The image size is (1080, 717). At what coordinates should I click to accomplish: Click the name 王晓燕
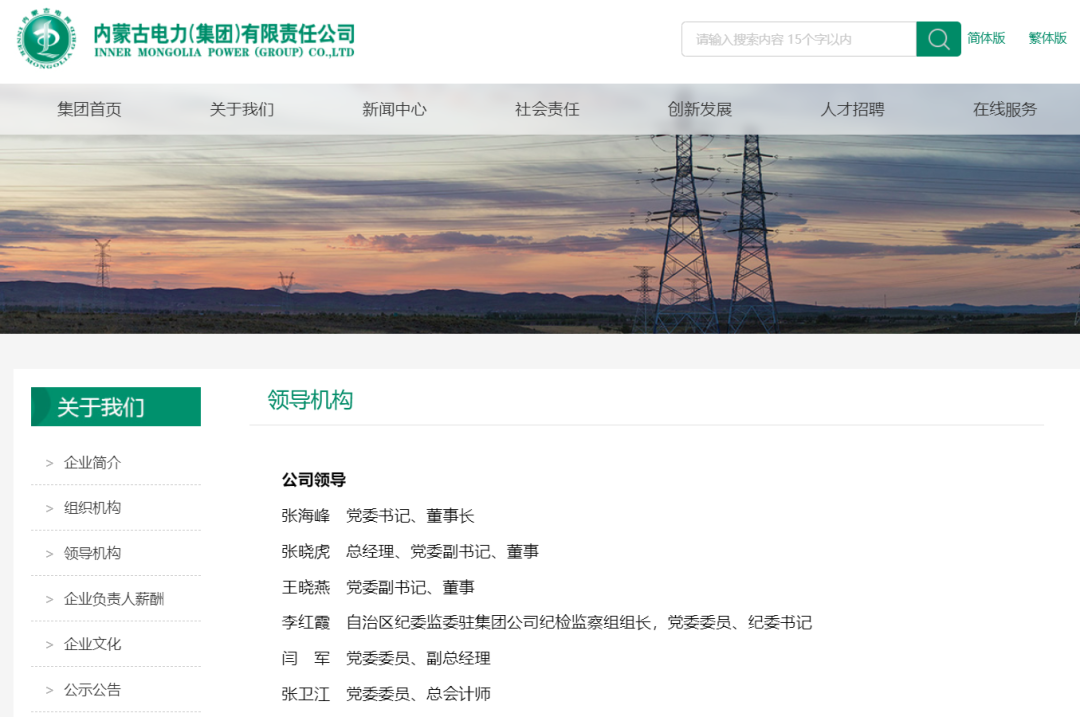pyautogui.click(x=306, y=588)
